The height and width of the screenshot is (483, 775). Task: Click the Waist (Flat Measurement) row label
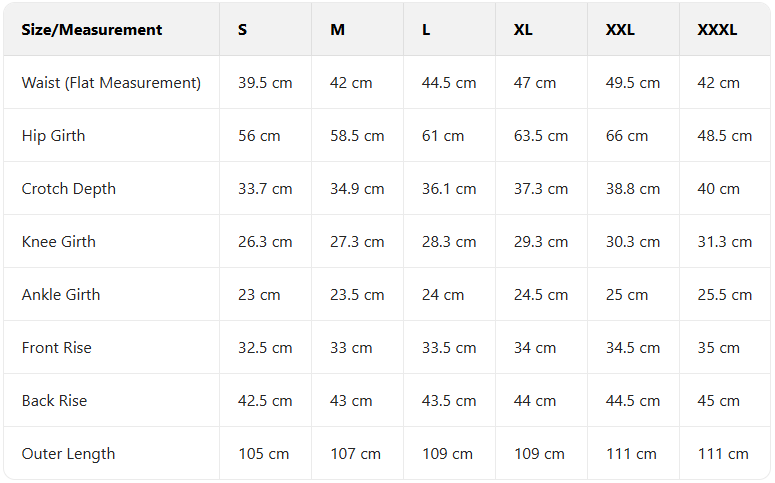[111, 83]
